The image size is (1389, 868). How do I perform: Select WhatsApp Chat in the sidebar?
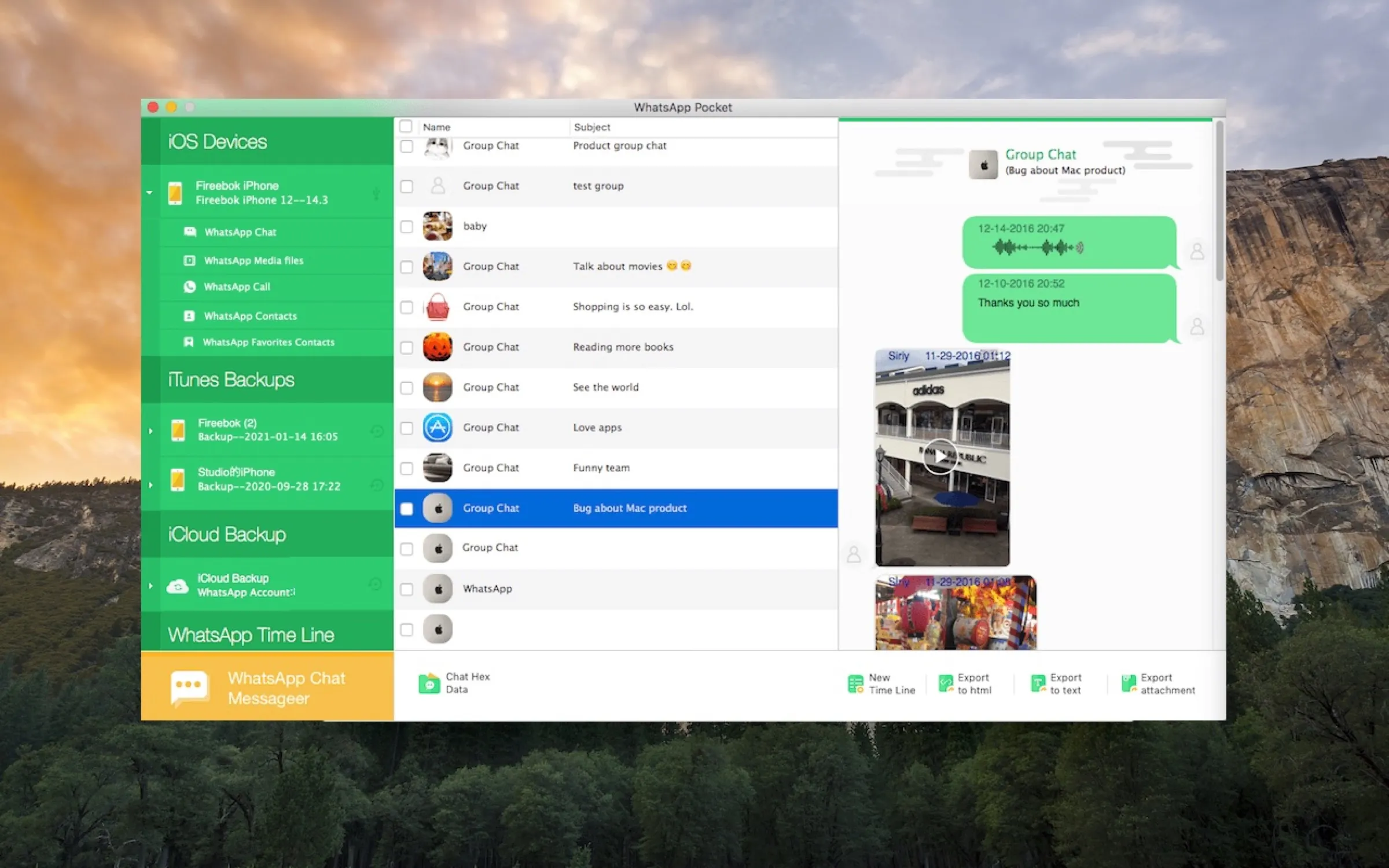click(240, 232)
